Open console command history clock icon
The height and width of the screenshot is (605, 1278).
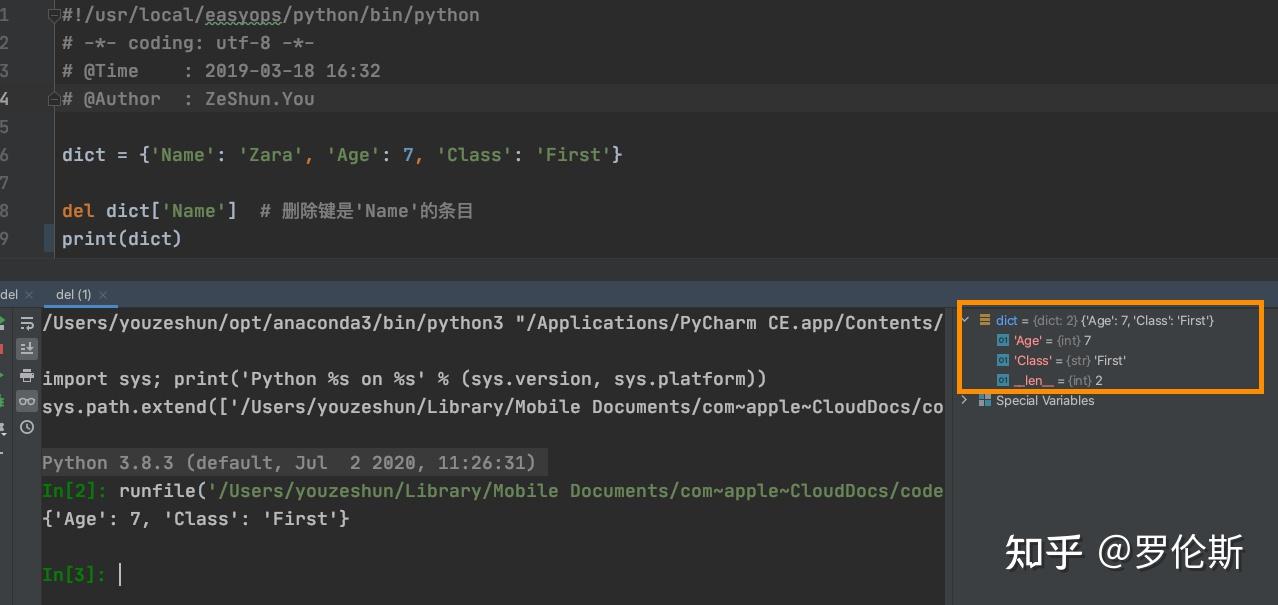click(x=27, y=427)
